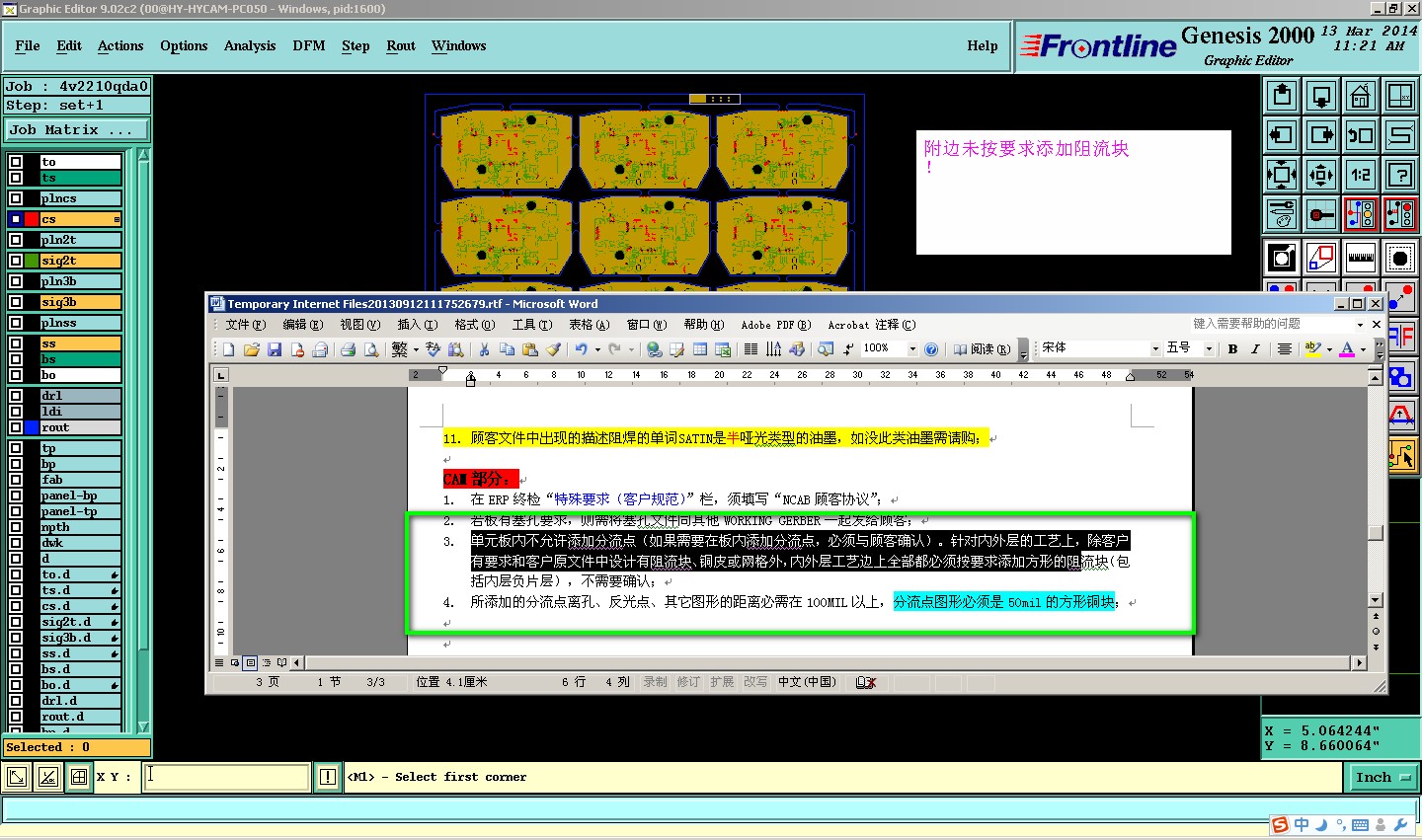Toggle the checkbox for layer 'drl'
The width and height of the screenshot is (1422, 840).
[16, 396]
